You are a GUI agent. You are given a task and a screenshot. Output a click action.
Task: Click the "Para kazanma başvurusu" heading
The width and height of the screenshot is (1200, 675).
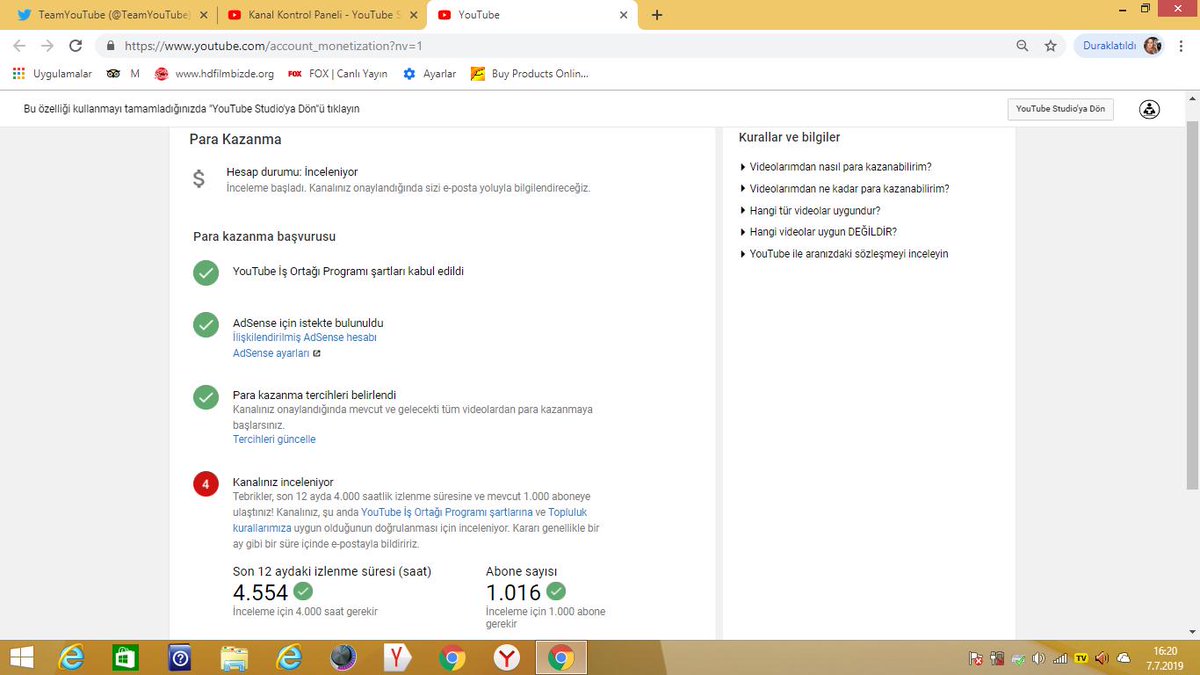pyautogui.click(x=264, y=237)
